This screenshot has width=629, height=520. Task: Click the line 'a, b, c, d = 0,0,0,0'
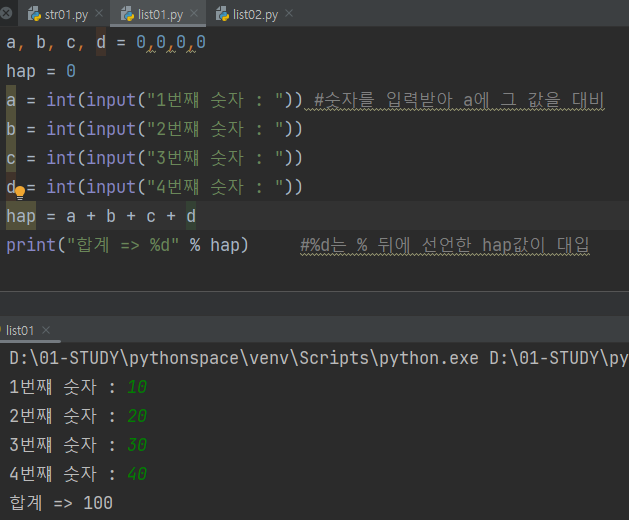tap(106, 43)
